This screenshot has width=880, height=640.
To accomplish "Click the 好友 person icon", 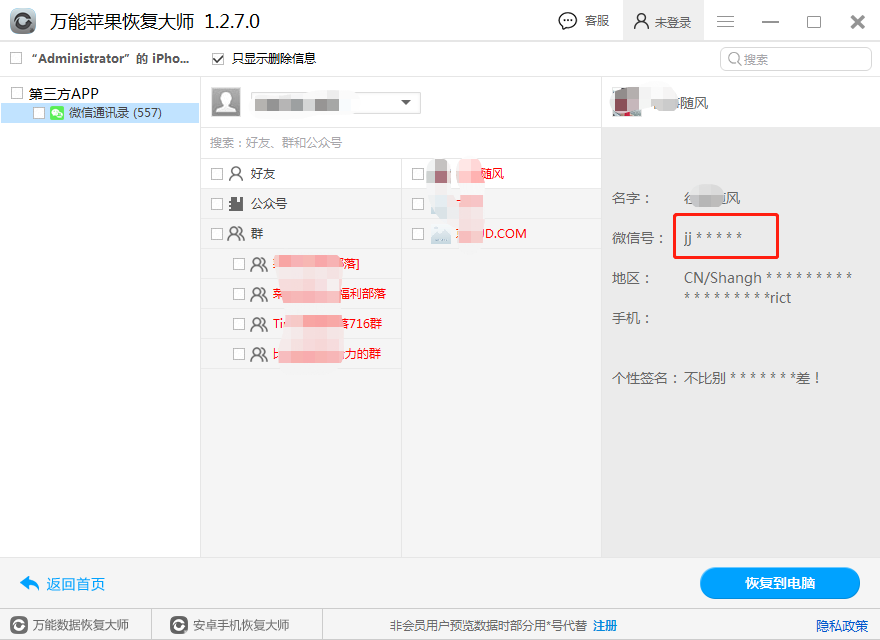I will pos(236,173).
